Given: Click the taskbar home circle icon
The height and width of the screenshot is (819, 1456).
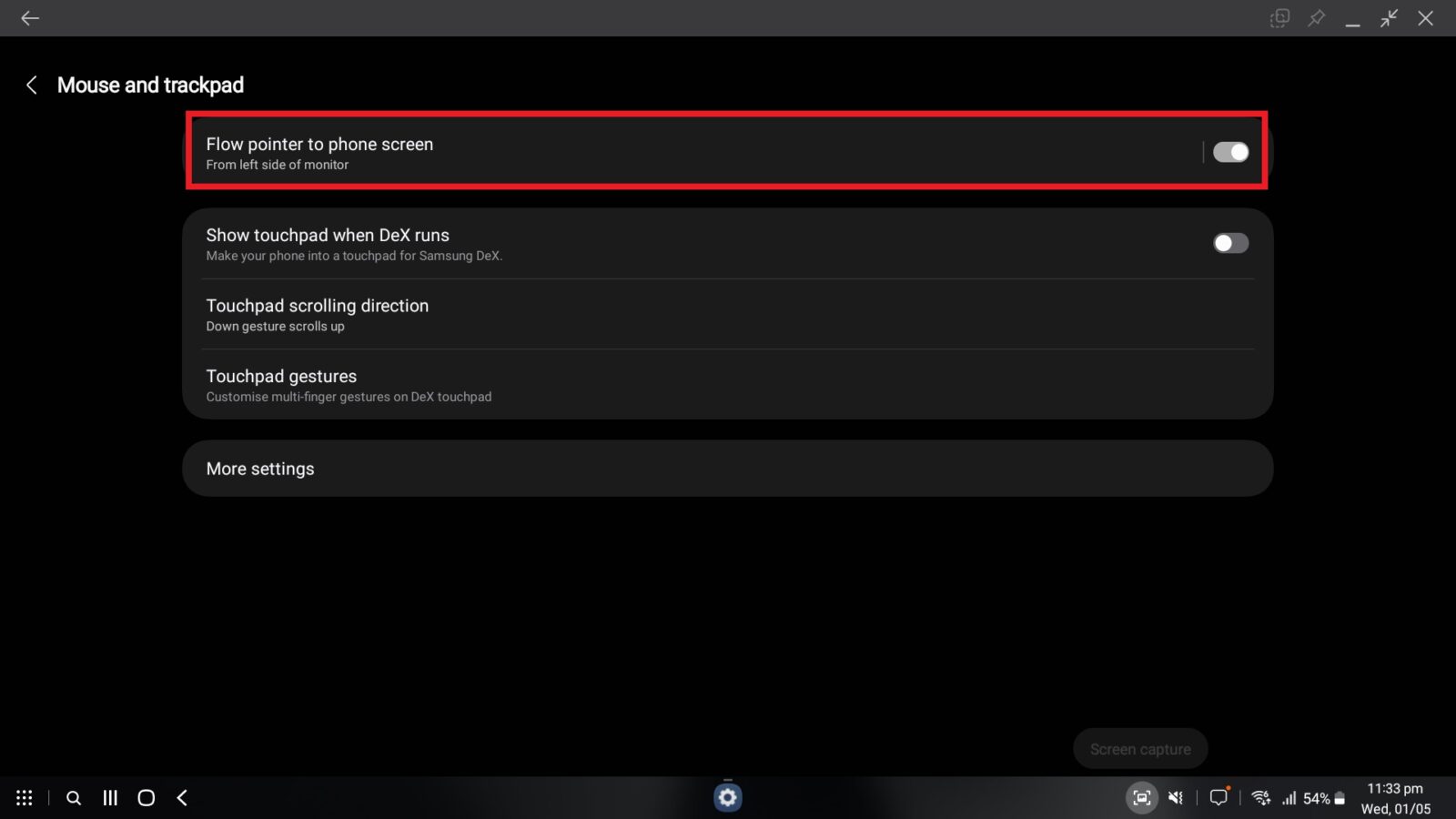Looking at the screenshot, I should (146, 798).
